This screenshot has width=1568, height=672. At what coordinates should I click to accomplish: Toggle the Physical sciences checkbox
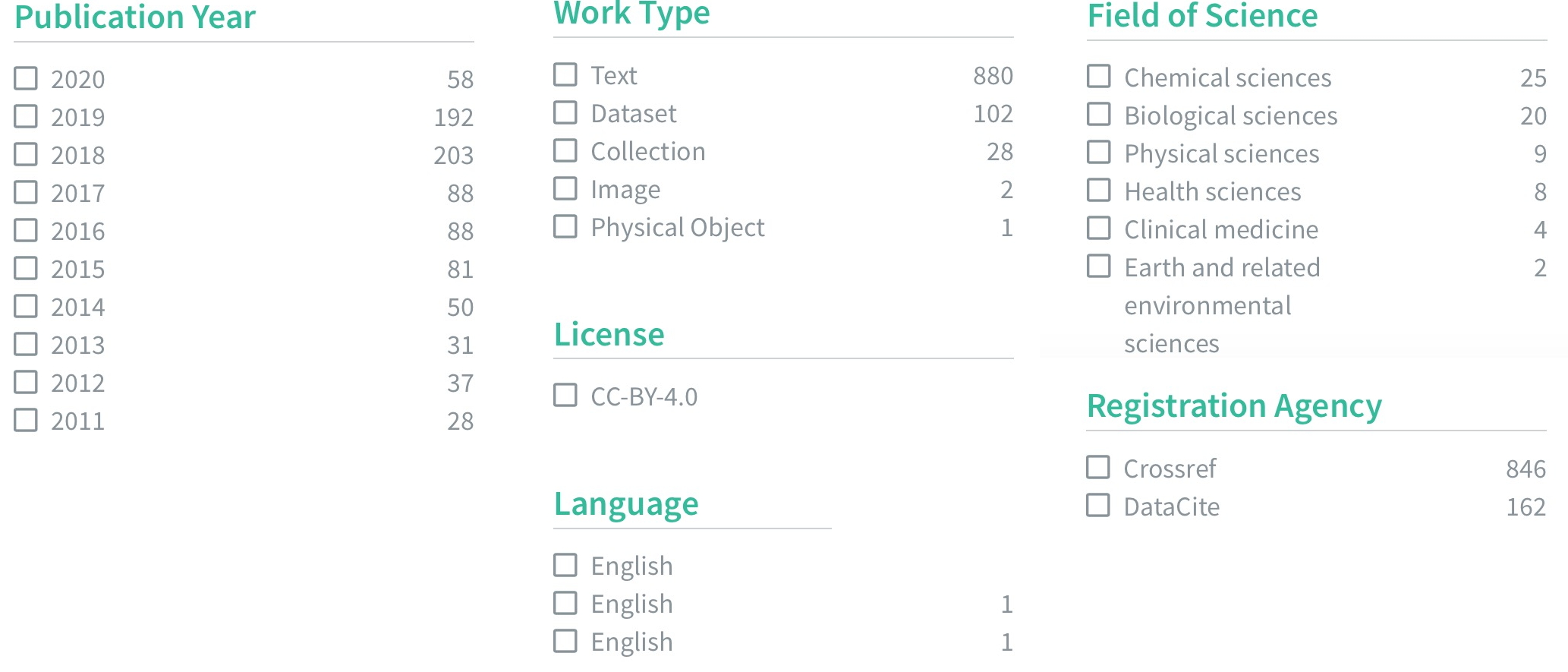point(1099,153)
